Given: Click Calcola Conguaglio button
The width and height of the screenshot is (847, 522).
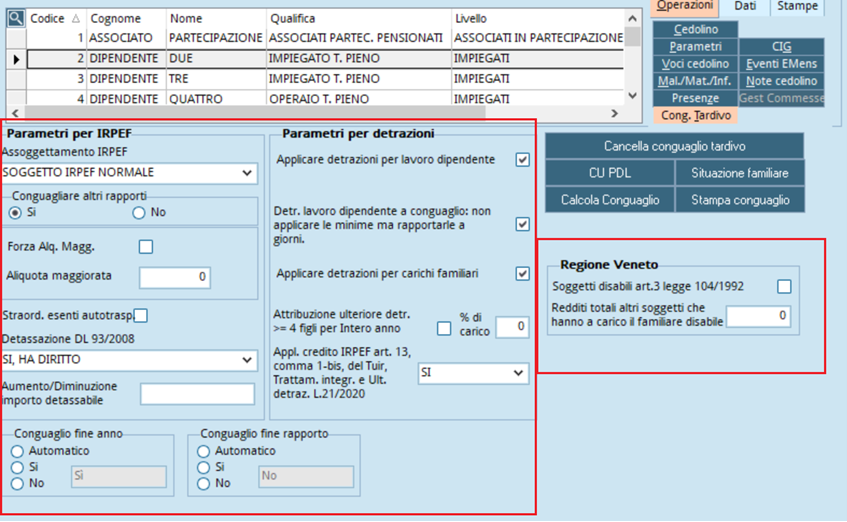Looking at the screenshot, I should tap(610, 200).
